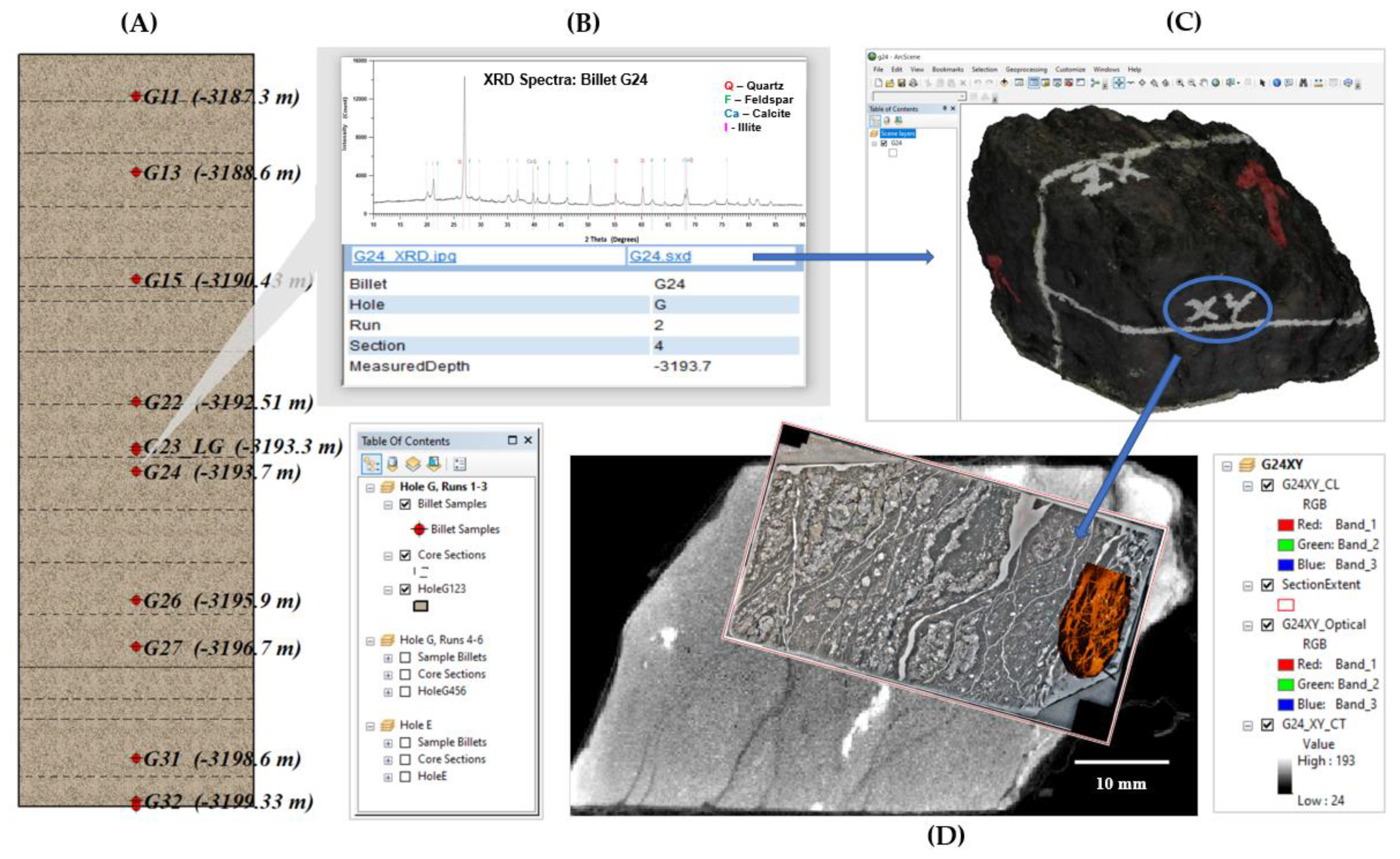Screen dimensions: 1400x859
Task: Click the Find binoculars icon
Action: tap(1303, 83)
